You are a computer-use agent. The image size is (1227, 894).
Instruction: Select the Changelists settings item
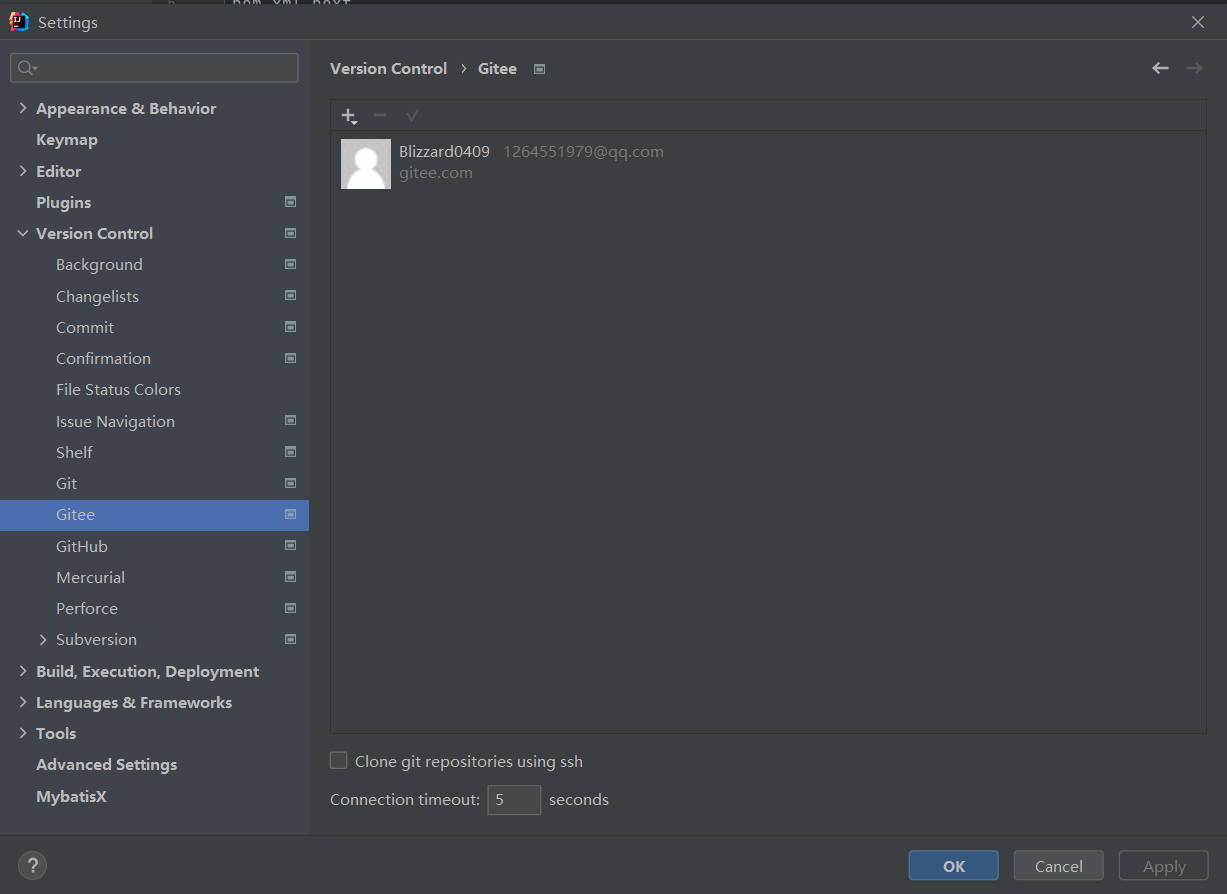click(97, 296)
